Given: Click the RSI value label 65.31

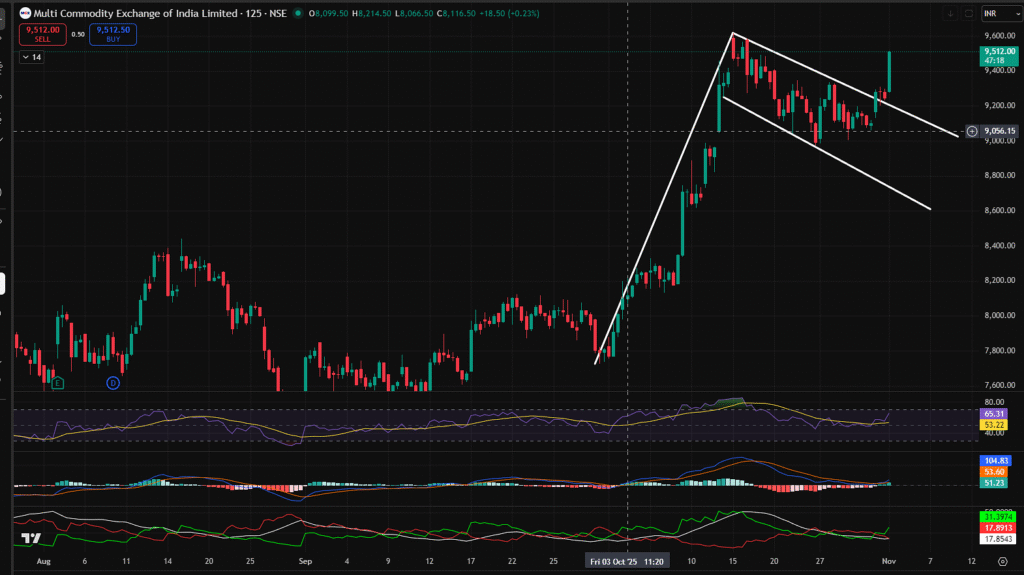Looking at the screenshot, I should pyautogui.click(x=994, y=413).
